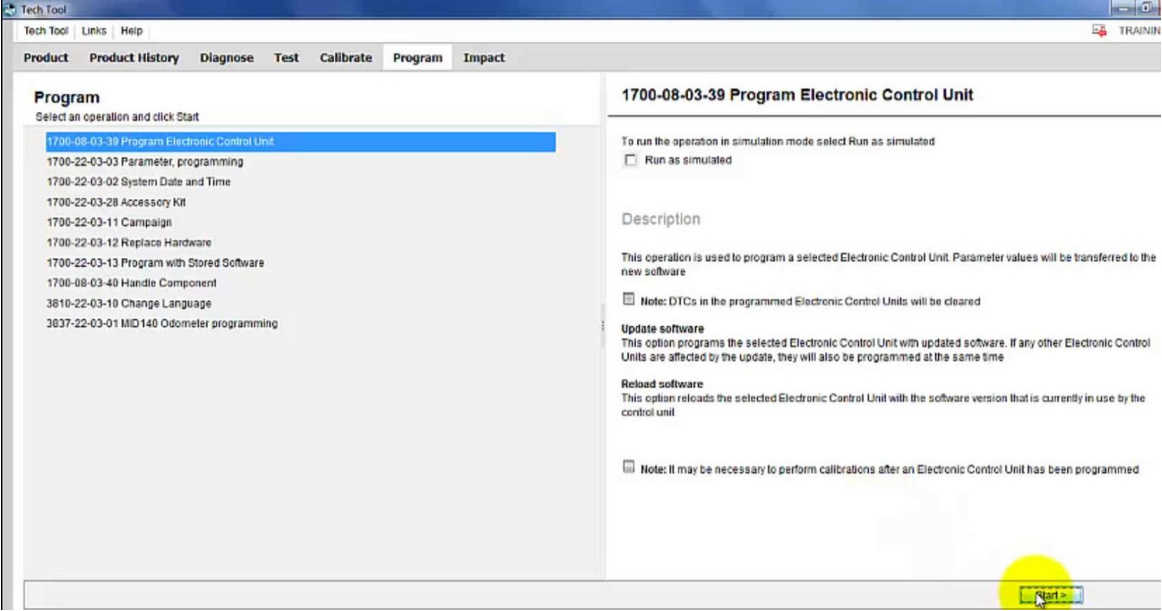Open the Impact tab
This screenshot has height=611, width=1162.
click(485, 57)
